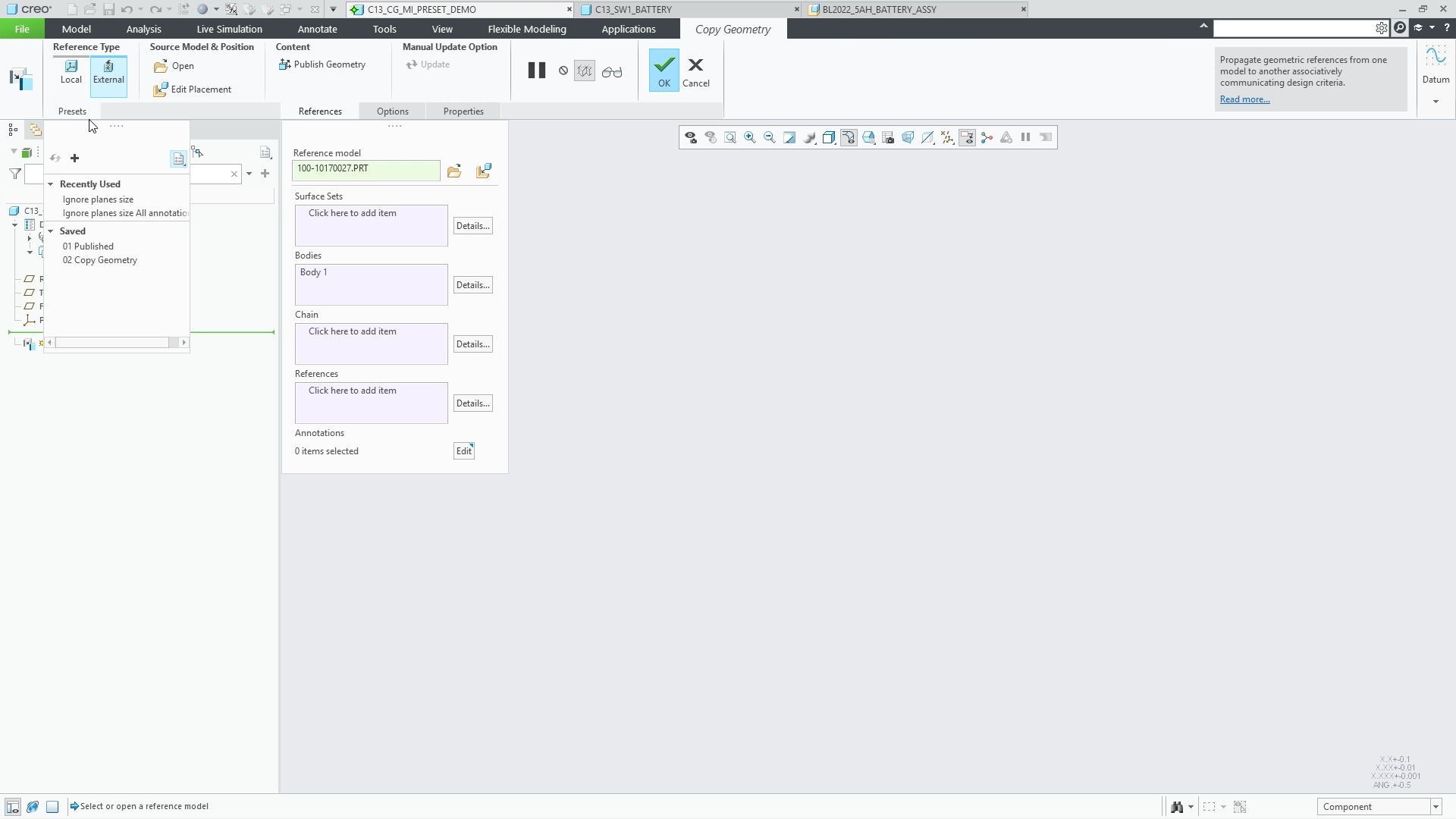Screen dimensions: 1456x819
Task: Add new preset with plus icon
Action: pos(74,158)
